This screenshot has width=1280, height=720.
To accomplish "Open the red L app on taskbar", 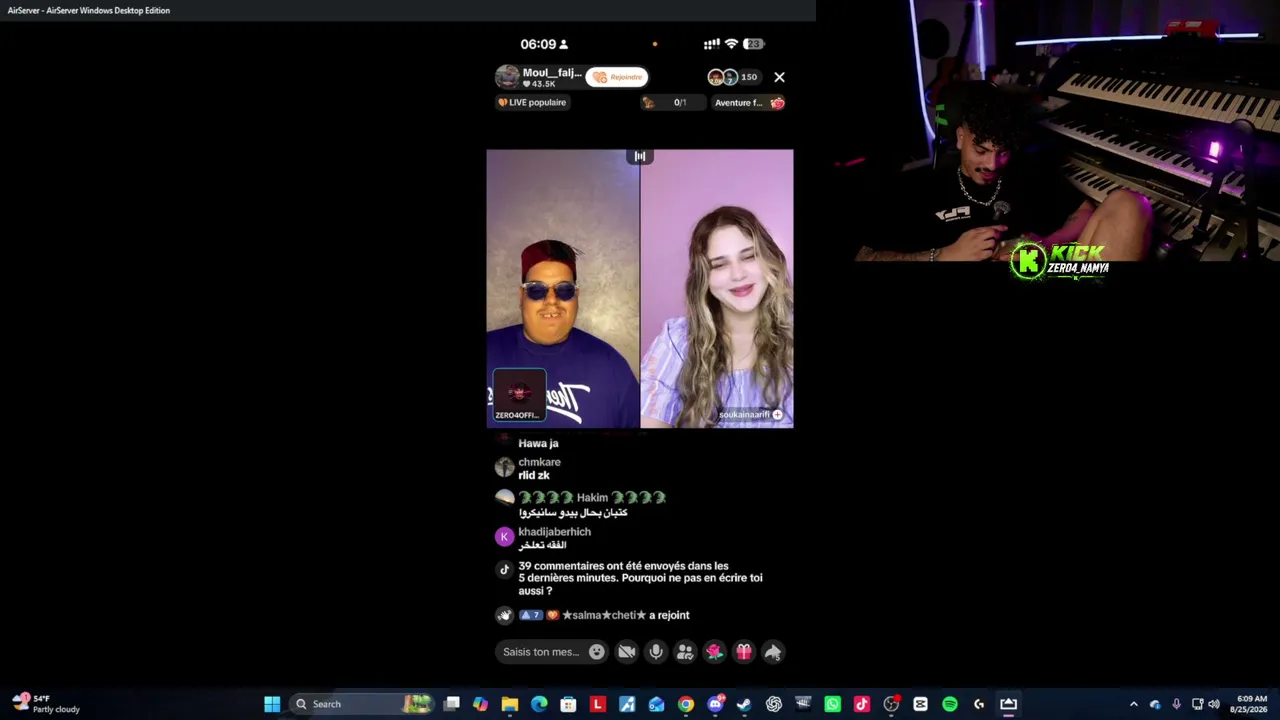I will tap(598, 704).
